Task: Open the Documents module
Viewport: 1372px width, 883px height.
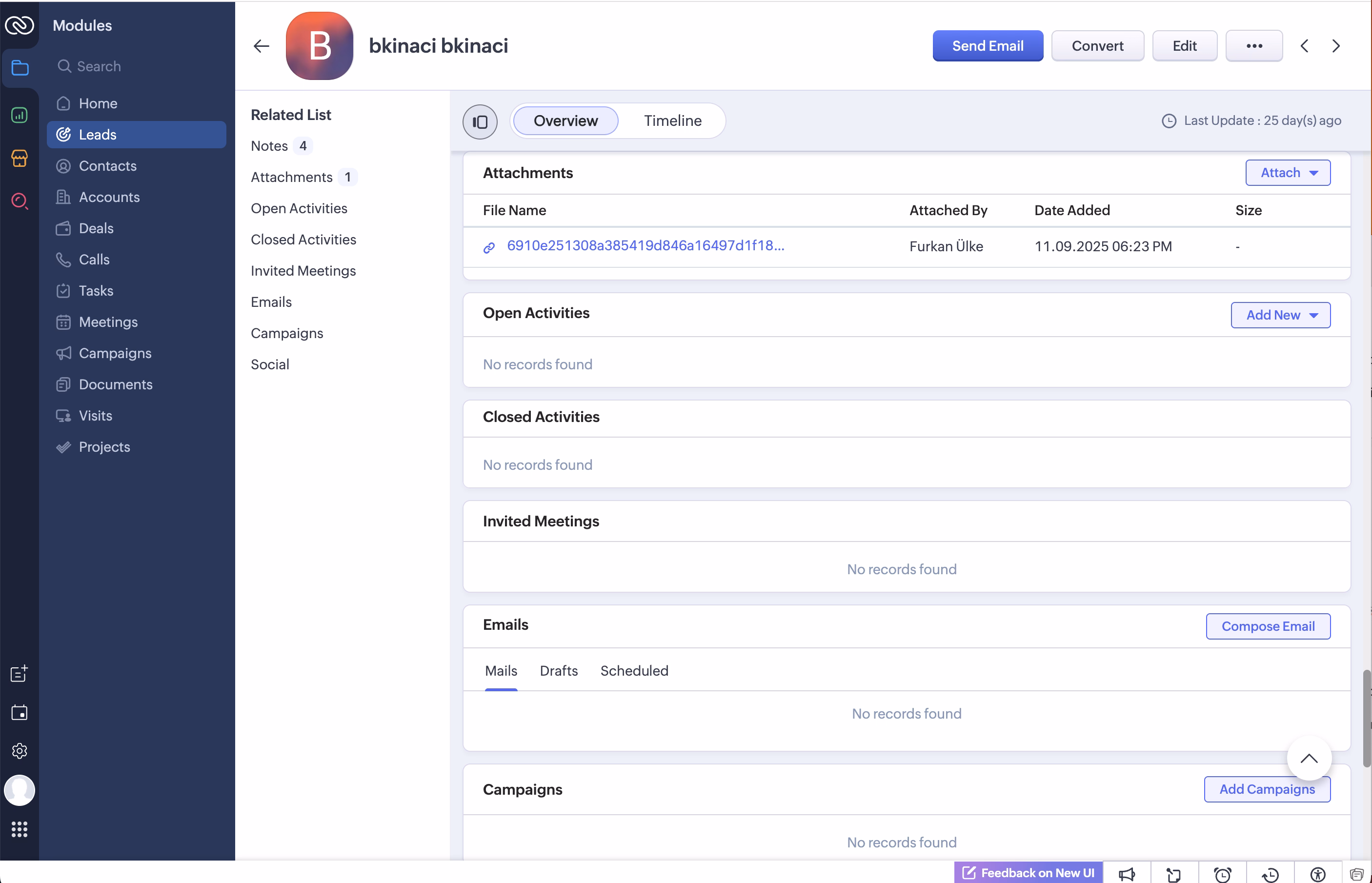Action: (x=137, y=385)
